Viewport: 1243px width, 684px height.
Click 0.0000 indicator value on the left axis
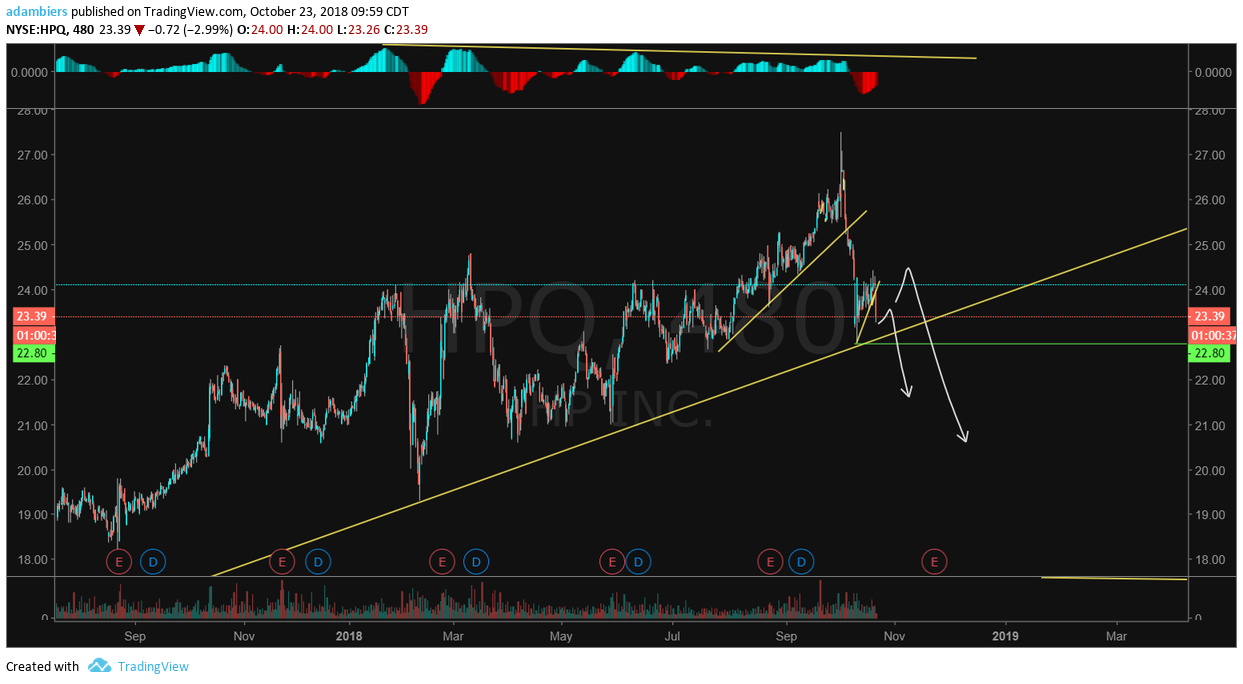click(30, 72)
